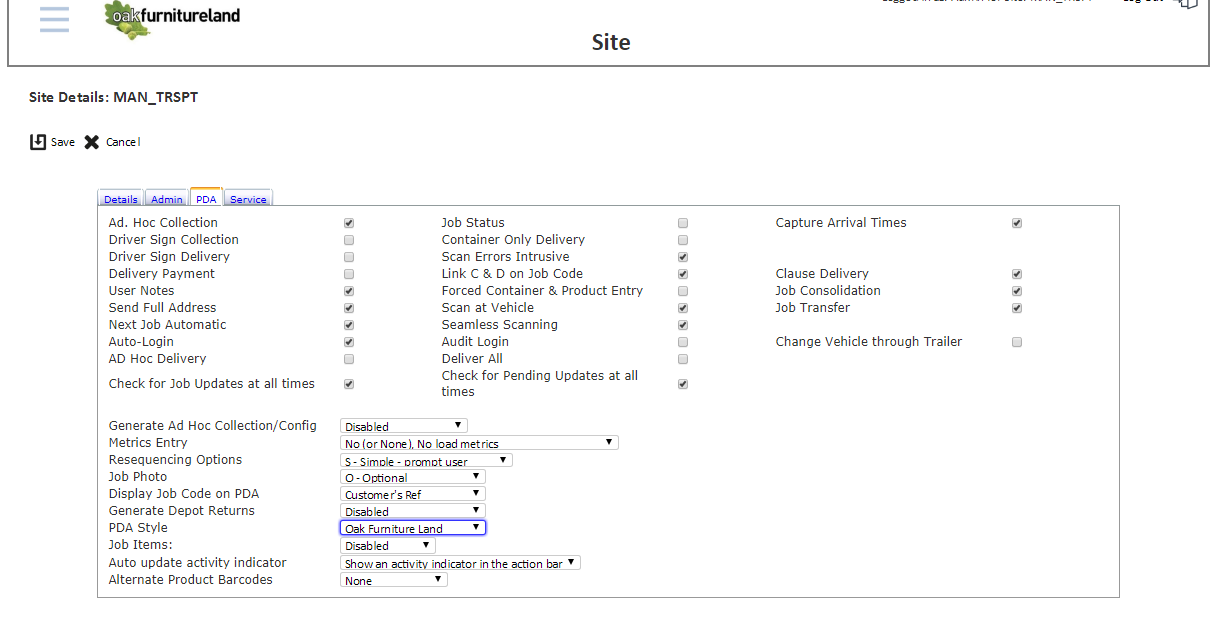Open Auto update activity indicator dropdown
Screen dimensions: 1217x629
460,563
